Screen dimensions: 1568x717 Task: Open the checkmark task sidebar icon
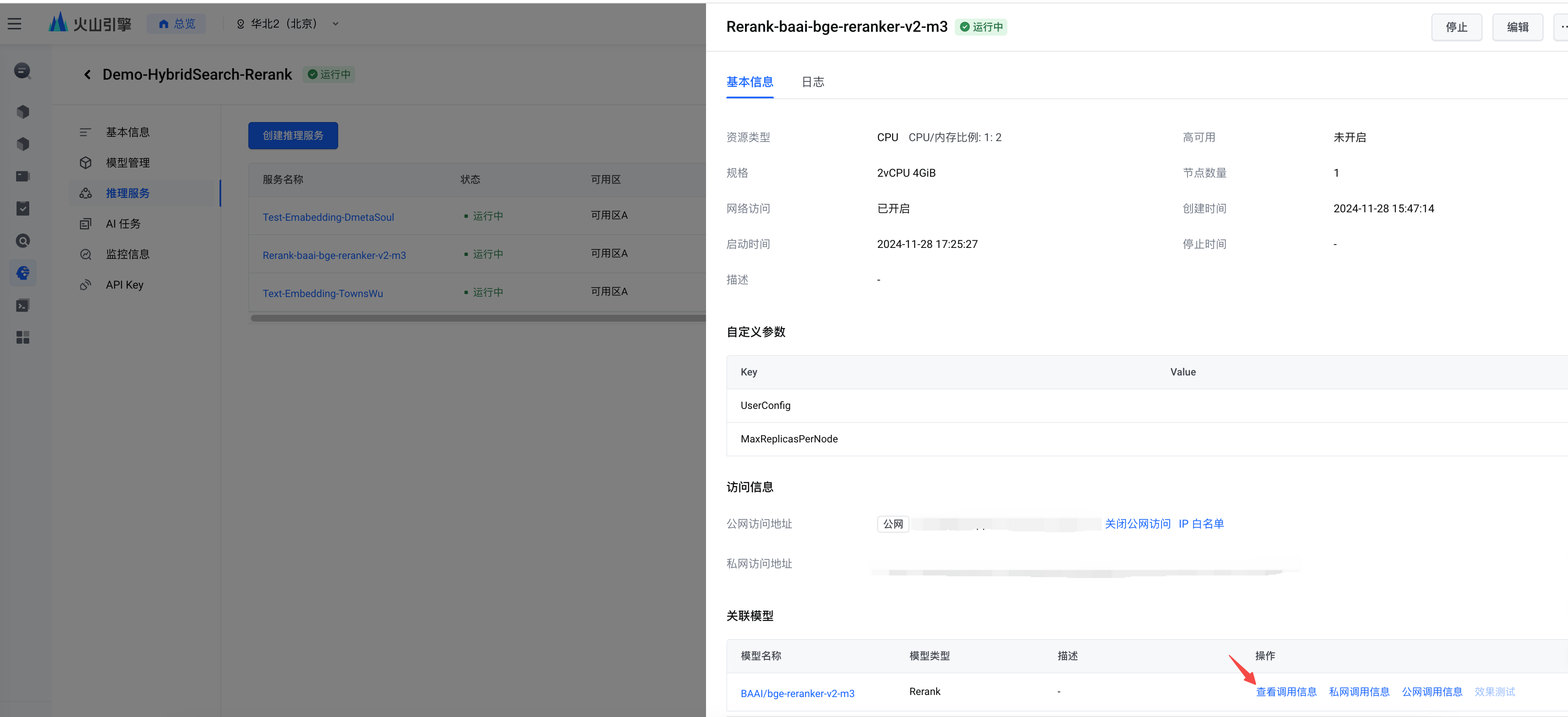pyautogui.click(x=22, y=208)
